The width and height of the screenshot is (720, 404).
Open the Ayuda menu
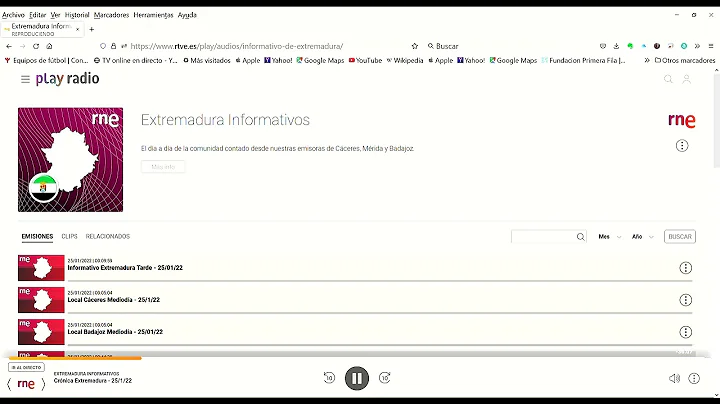187,15
